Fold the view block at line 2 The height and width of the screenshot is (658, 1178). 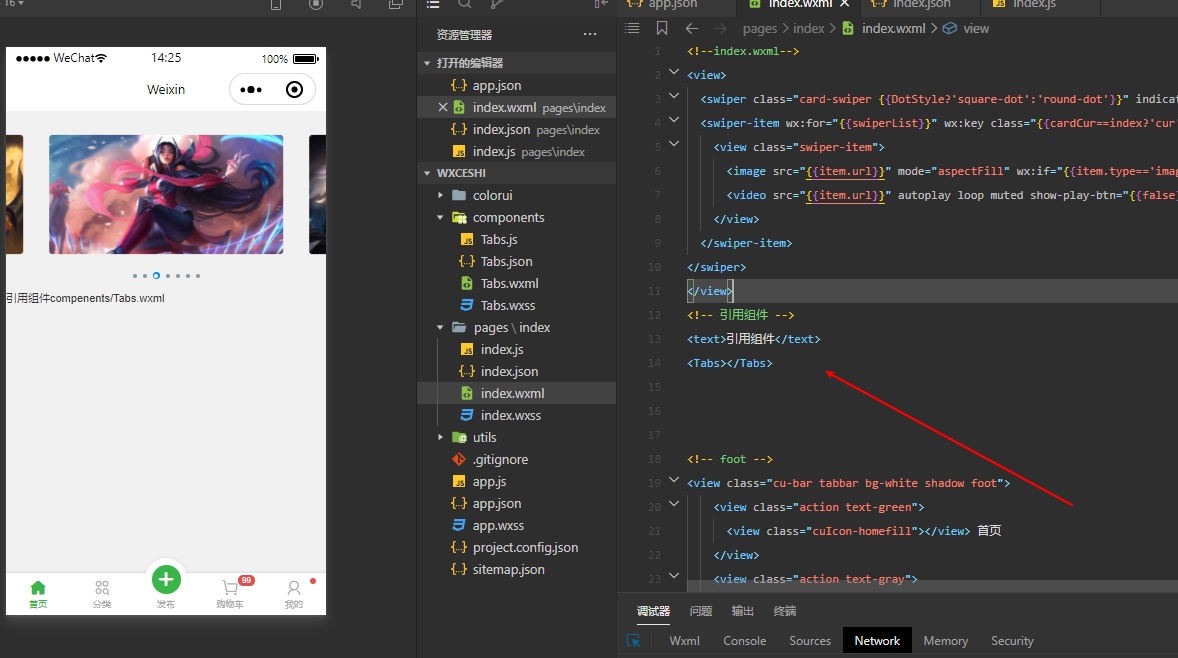674,72
